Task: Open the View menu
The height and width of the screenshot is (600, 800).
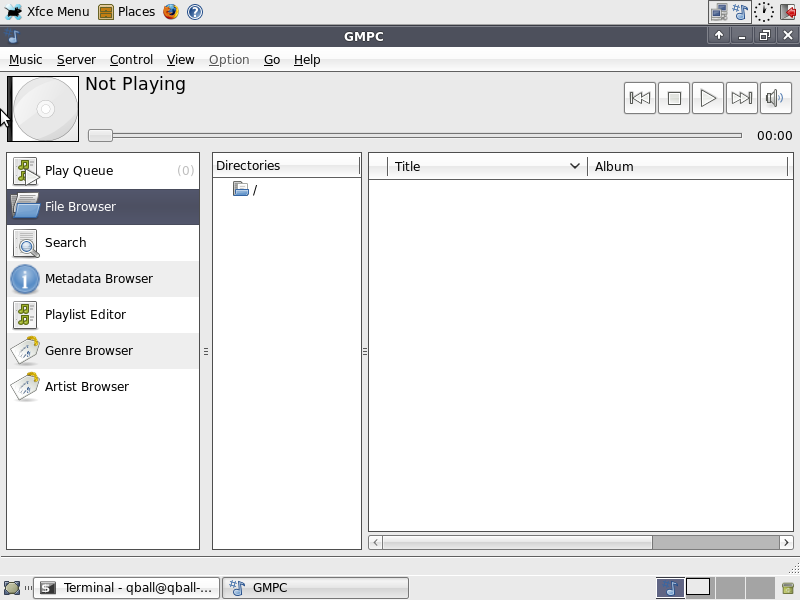Action: (x=181, y=60)
